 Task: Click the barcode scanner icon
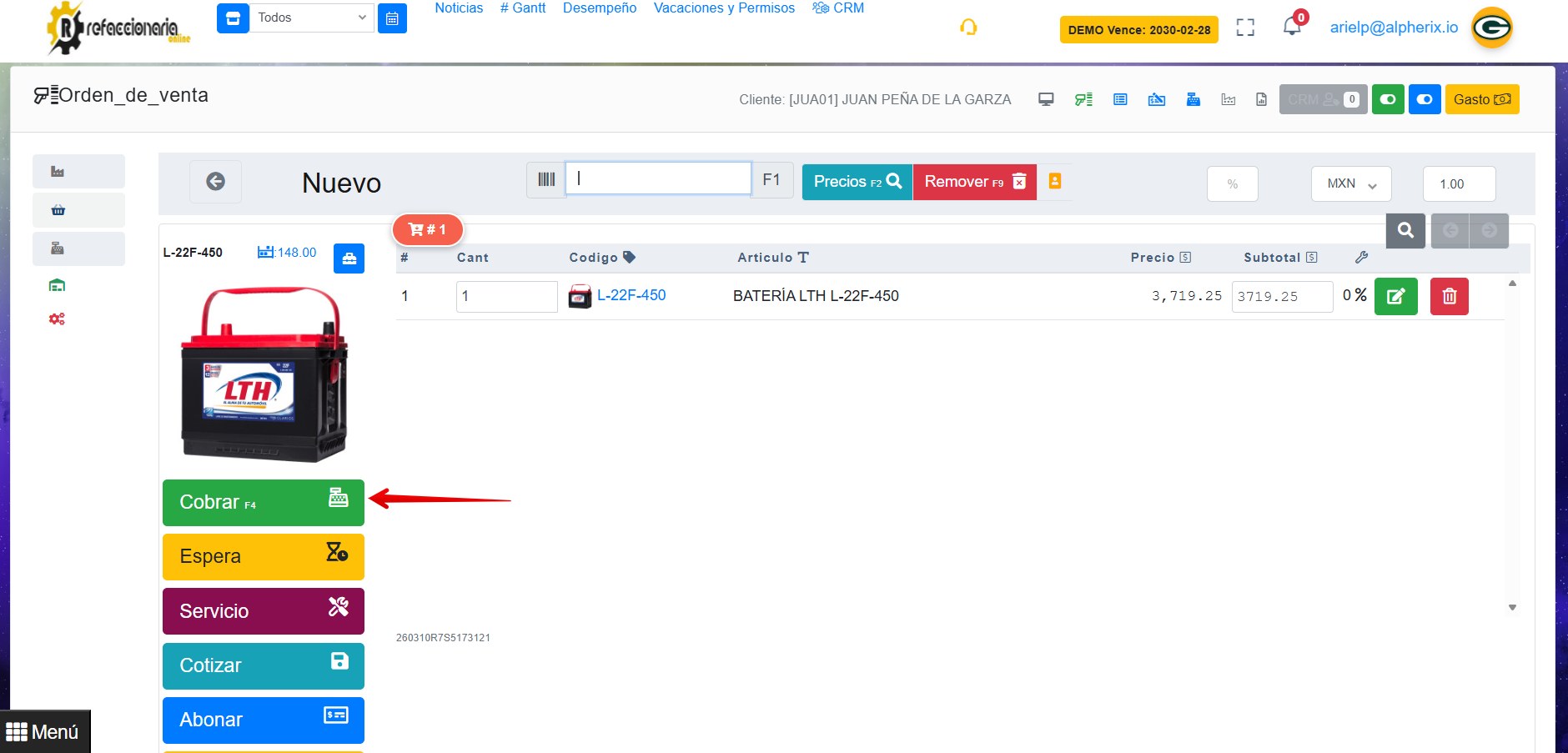546,180
